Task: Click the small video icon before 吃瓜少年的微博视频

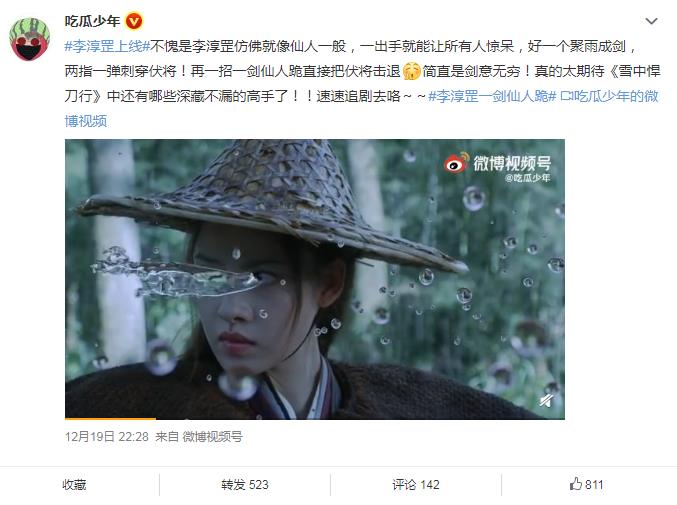Action: [566, 96]
